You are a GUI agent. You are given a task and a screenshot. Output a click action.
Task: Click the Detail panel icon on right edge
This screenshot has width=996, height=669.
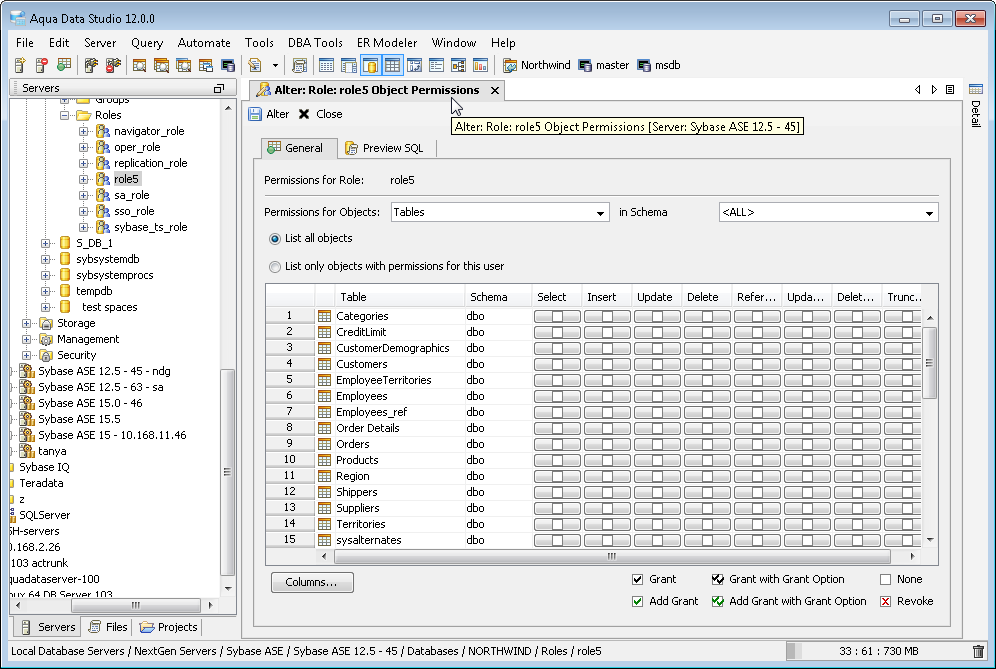point(976,90)
